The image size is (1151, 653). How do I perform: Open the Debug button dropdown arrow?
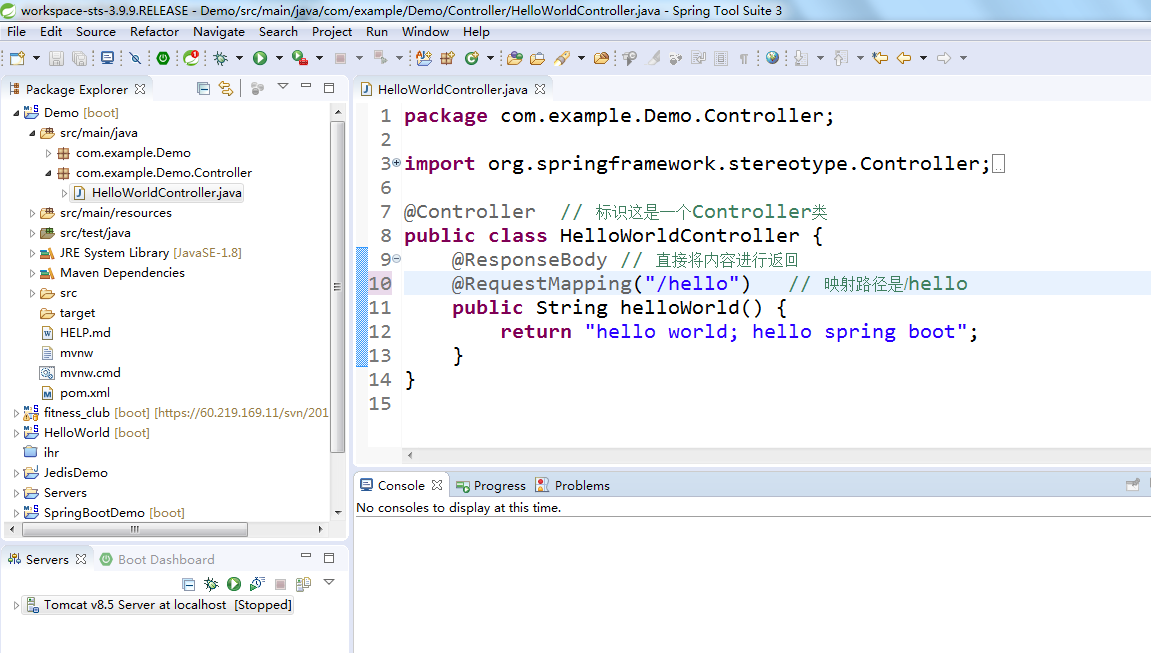(239, 58)
